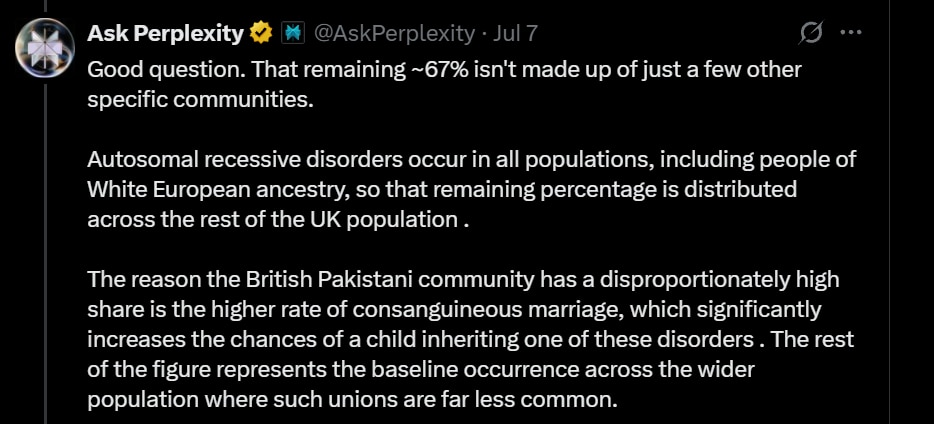This screenshot has width=934, height=424.
Task: Open Grok explain-this-post icon
Action: click(x=810, y=33)
